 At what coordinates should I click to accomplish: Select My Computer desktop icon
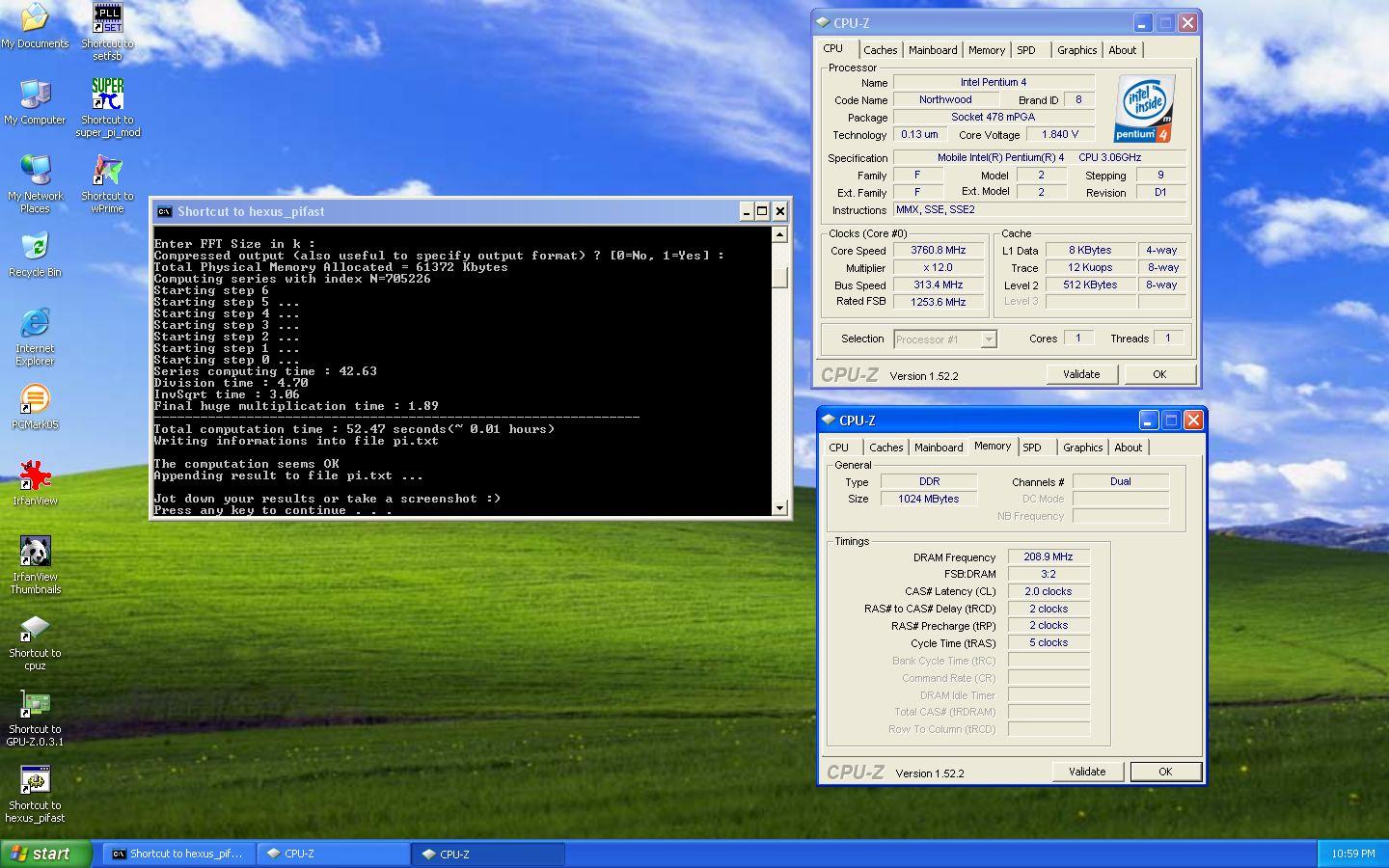click(35, 102)
